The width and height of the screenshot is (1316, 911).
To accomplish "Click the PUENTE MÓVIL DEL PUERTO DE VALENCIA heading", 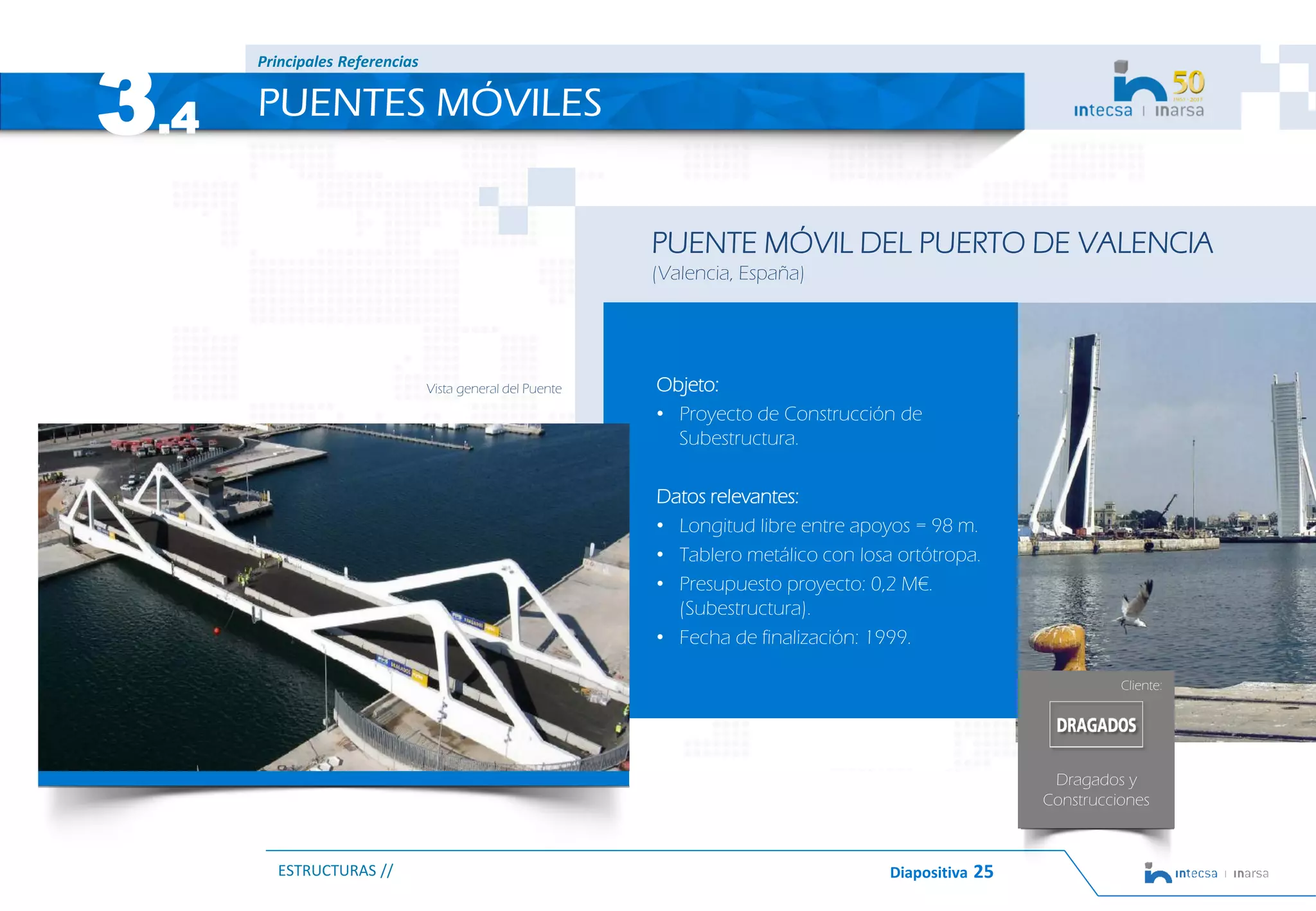I will [x=932, y=243].
